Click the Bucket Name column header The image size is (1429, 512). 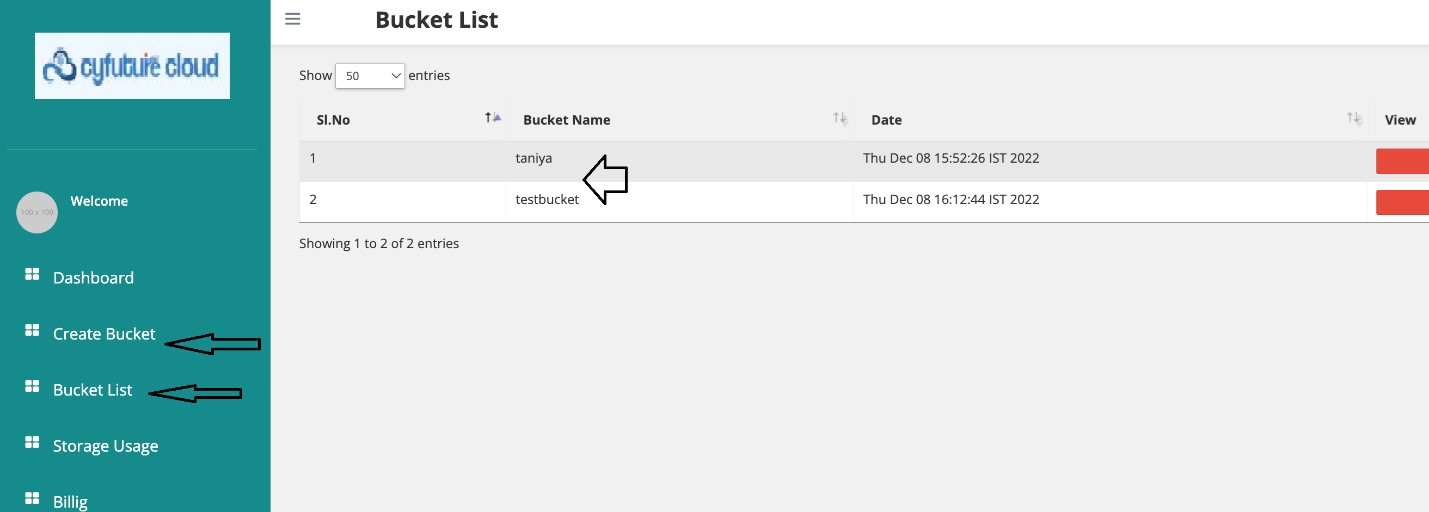(566, 120)
